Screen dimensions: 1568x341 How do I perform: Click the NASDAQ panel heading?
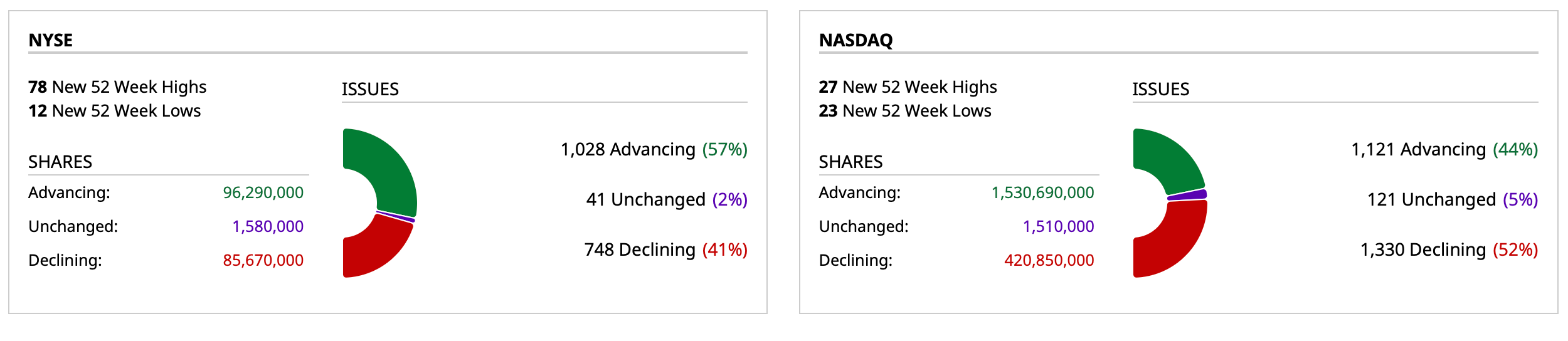click(856, 41)
